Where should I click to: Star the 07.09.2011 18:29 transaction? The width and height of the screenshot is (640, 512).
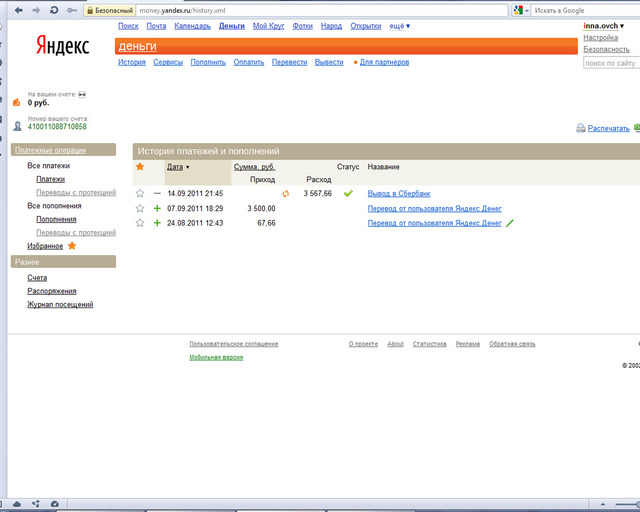(x=140, y=208)
